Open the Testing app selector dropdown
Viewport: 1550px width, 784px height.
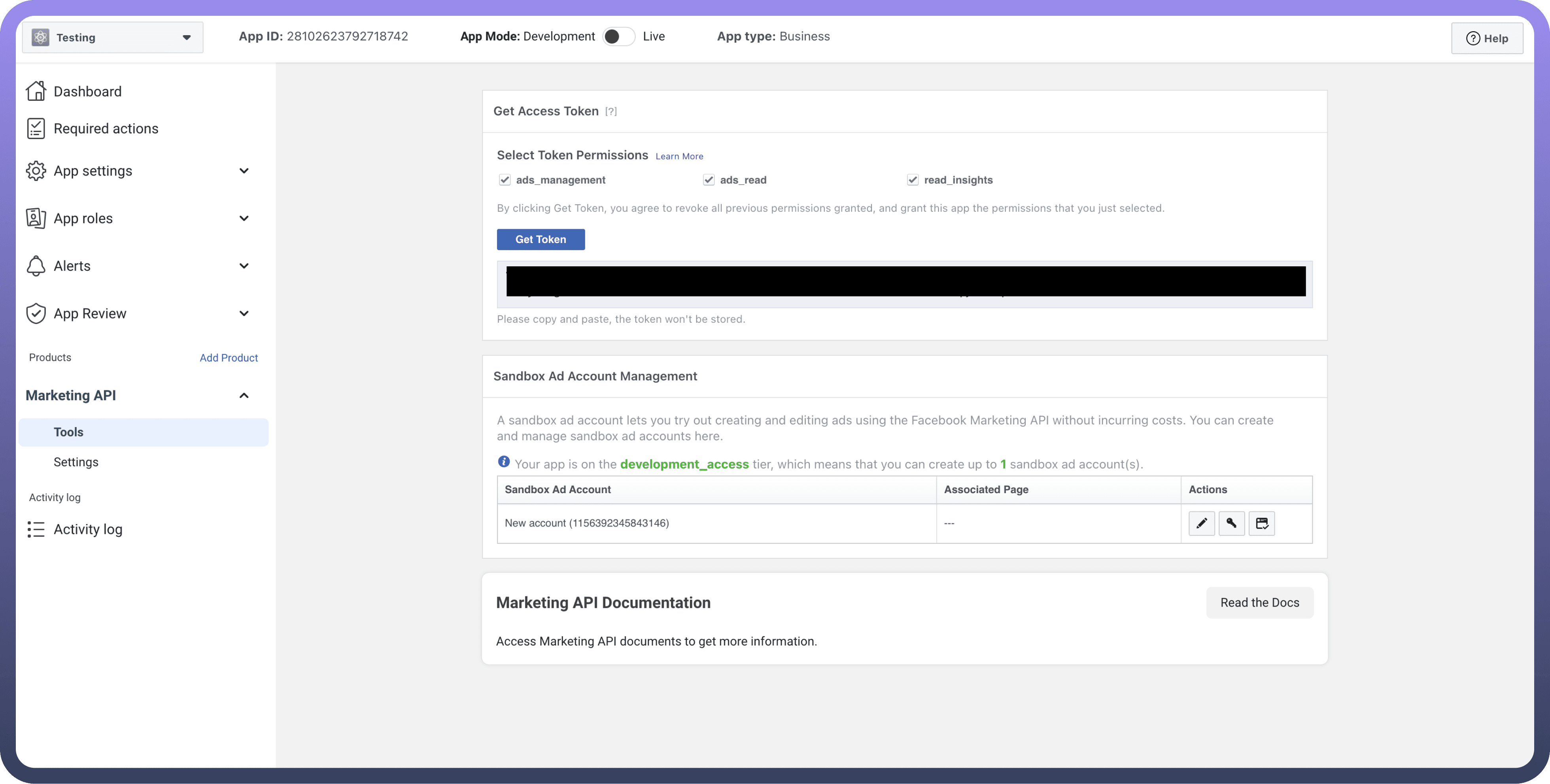coord(113,37)
